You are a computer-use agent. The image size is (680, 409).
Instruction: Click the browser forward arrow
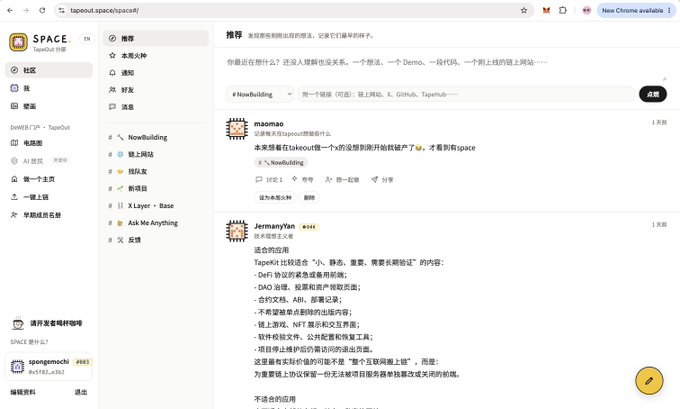coord(26,10)
